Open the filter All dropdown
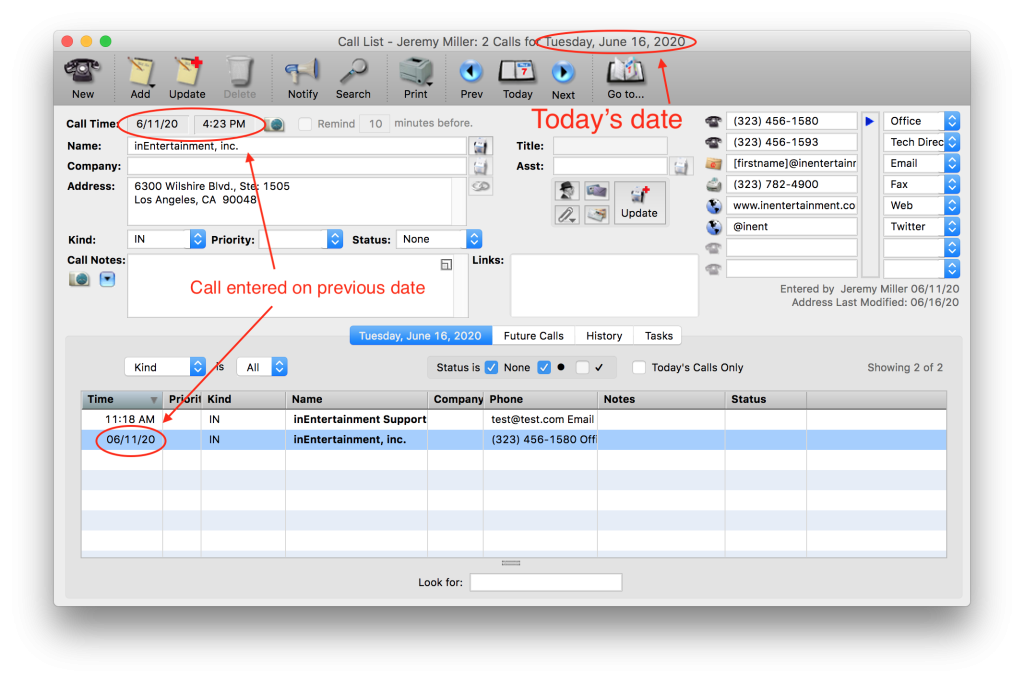The width and height of the screenshot is (1024, 683). coord(262,367)
